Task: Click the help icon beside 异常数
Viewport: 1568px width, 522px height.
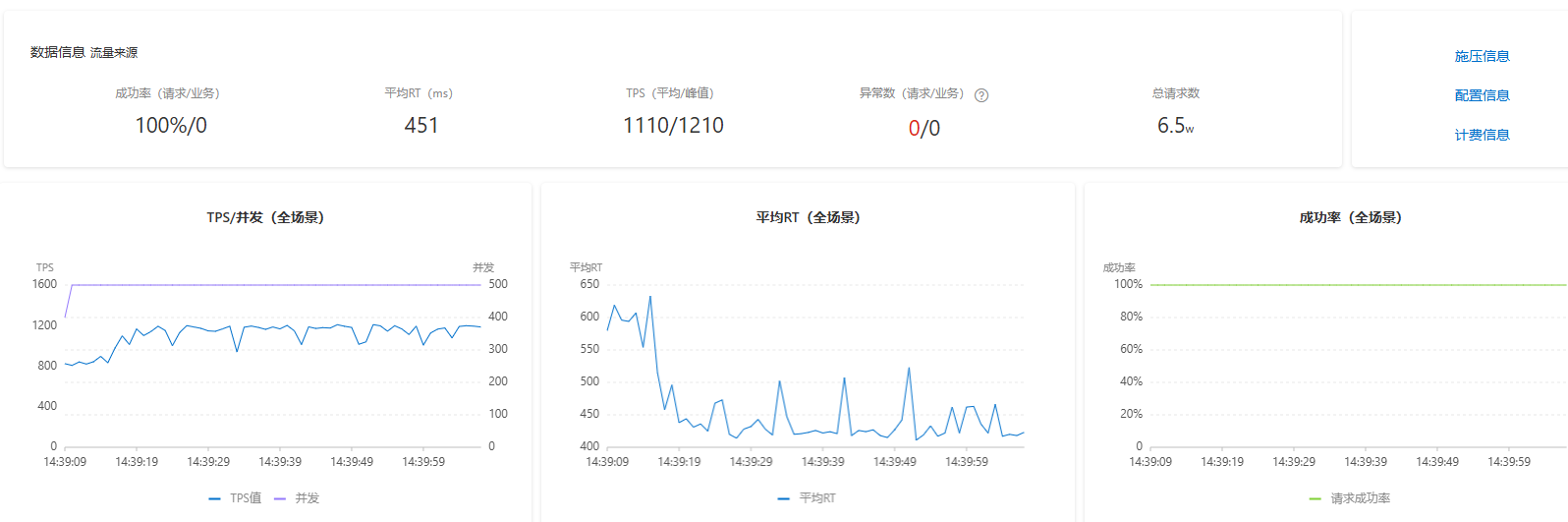Action: 981,95
